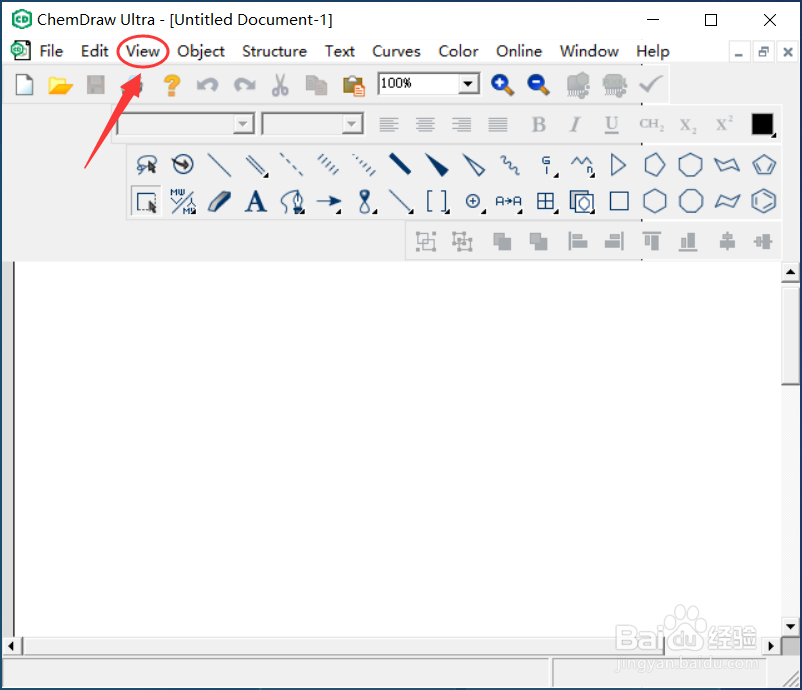
Task: Open the Online menu
Action: [519, 51]
